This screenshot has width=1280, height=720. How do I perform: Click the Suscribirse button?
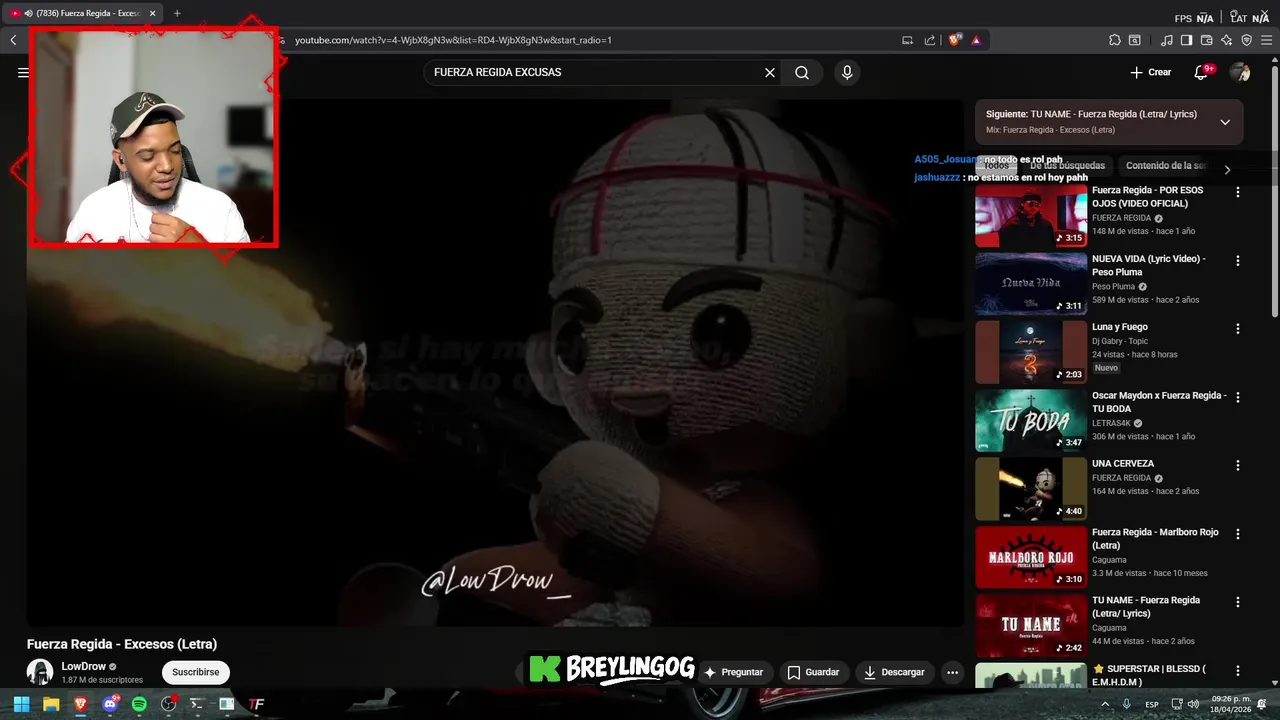pyautogui.click(x=195, y=672)
